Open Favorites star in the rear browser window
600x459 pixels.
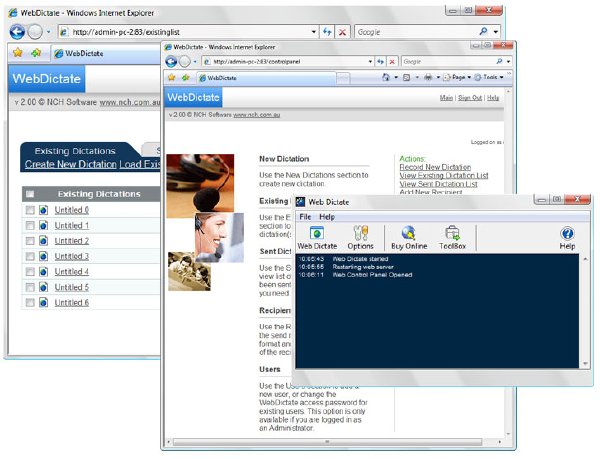(18, 53)
